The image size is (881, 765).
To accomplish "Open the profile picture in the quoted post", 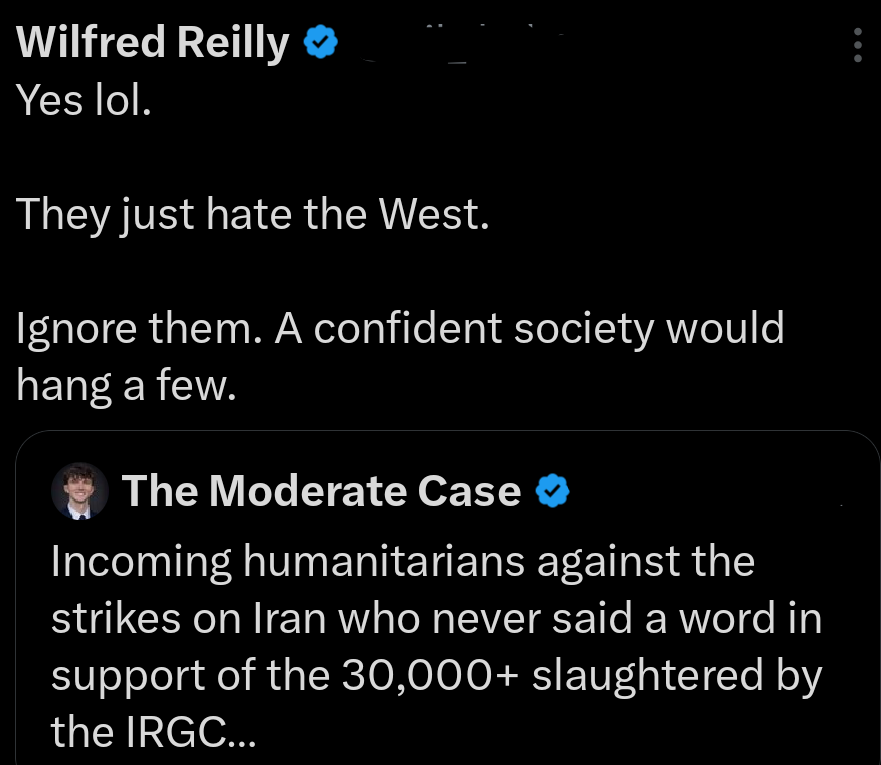I will 81,491.
